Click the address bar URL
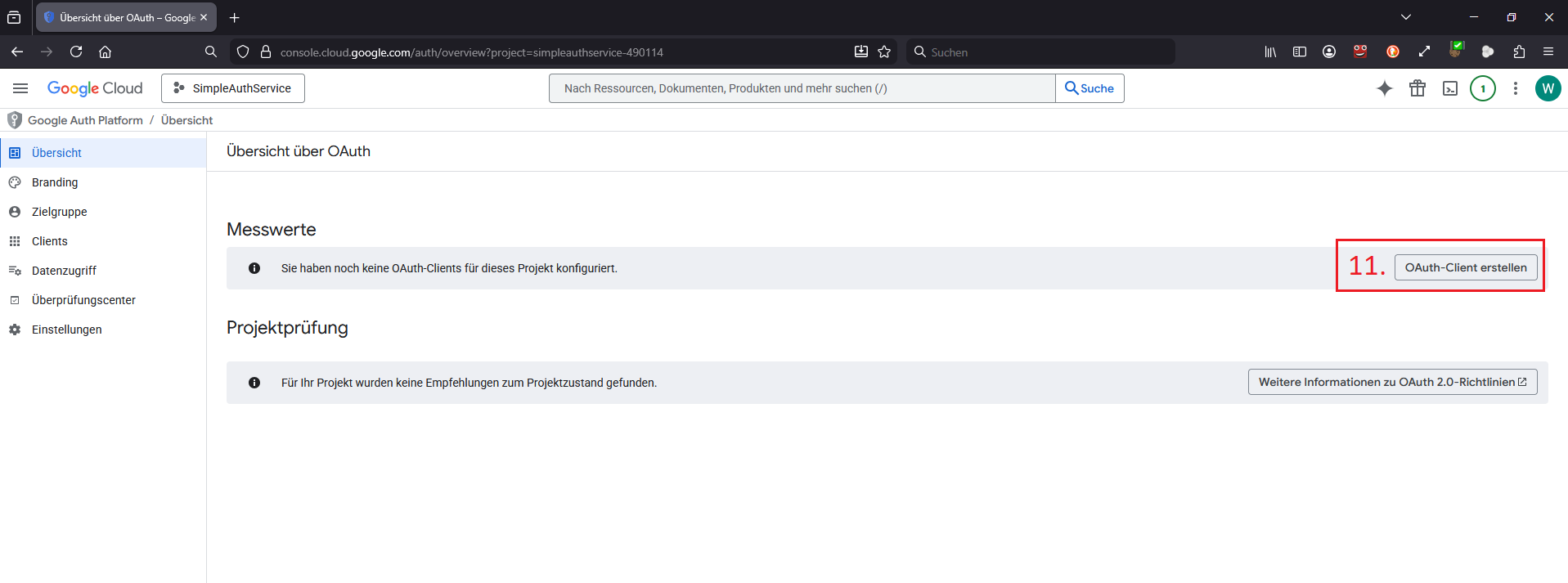This screenshot has height=583, width=1568. [472, 52]
